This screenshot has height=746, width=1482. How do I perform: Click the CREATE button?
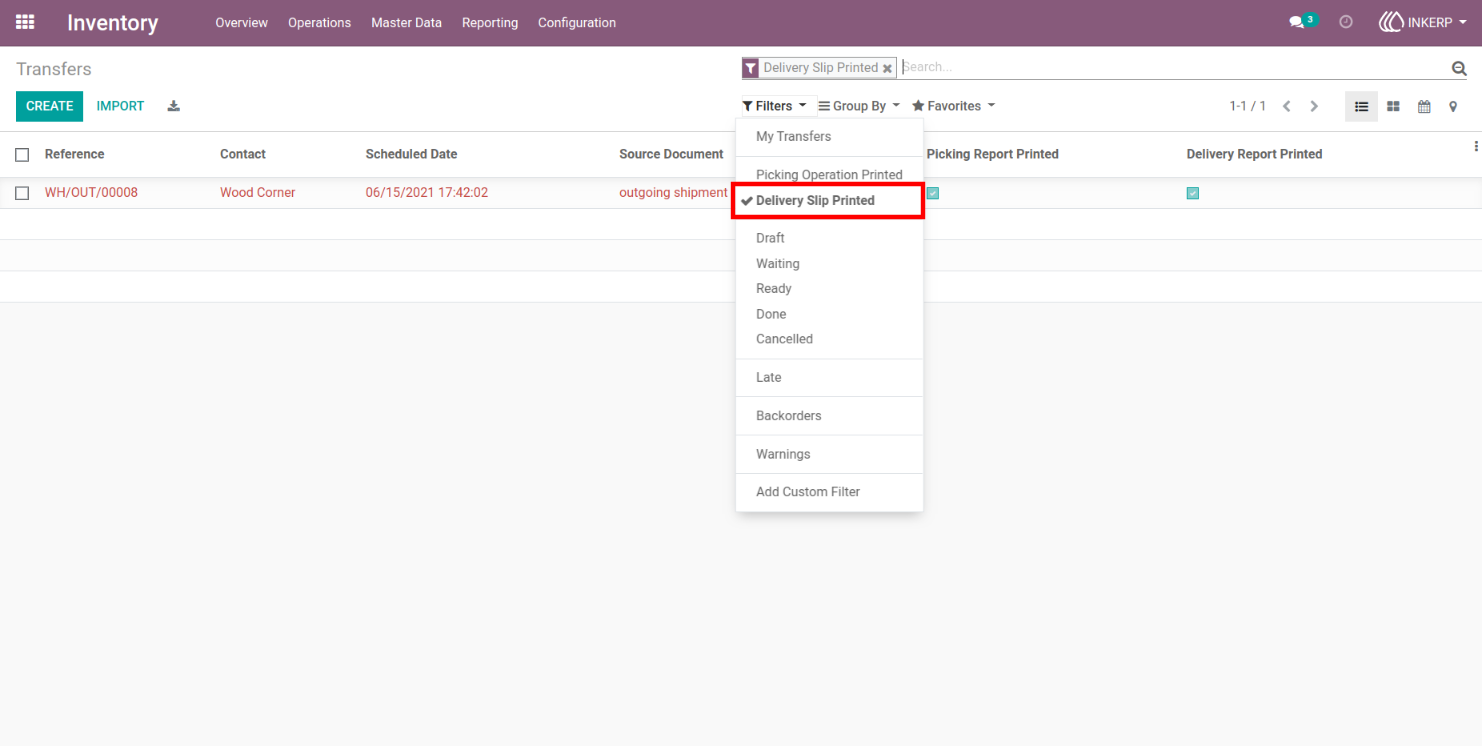[x=49, y=106]
